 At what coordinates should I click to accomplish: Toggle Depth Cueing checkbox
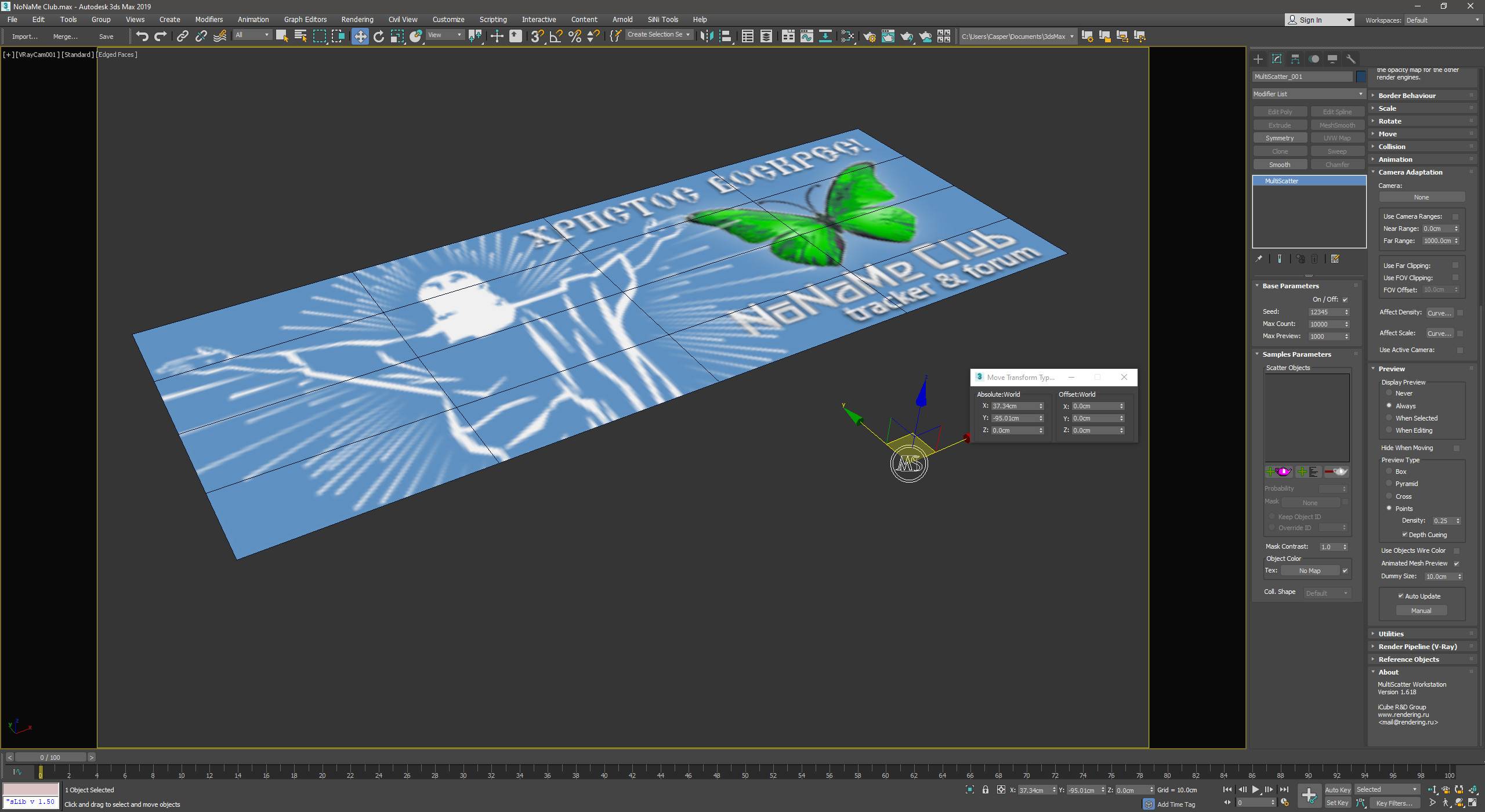click(1405, 535)
